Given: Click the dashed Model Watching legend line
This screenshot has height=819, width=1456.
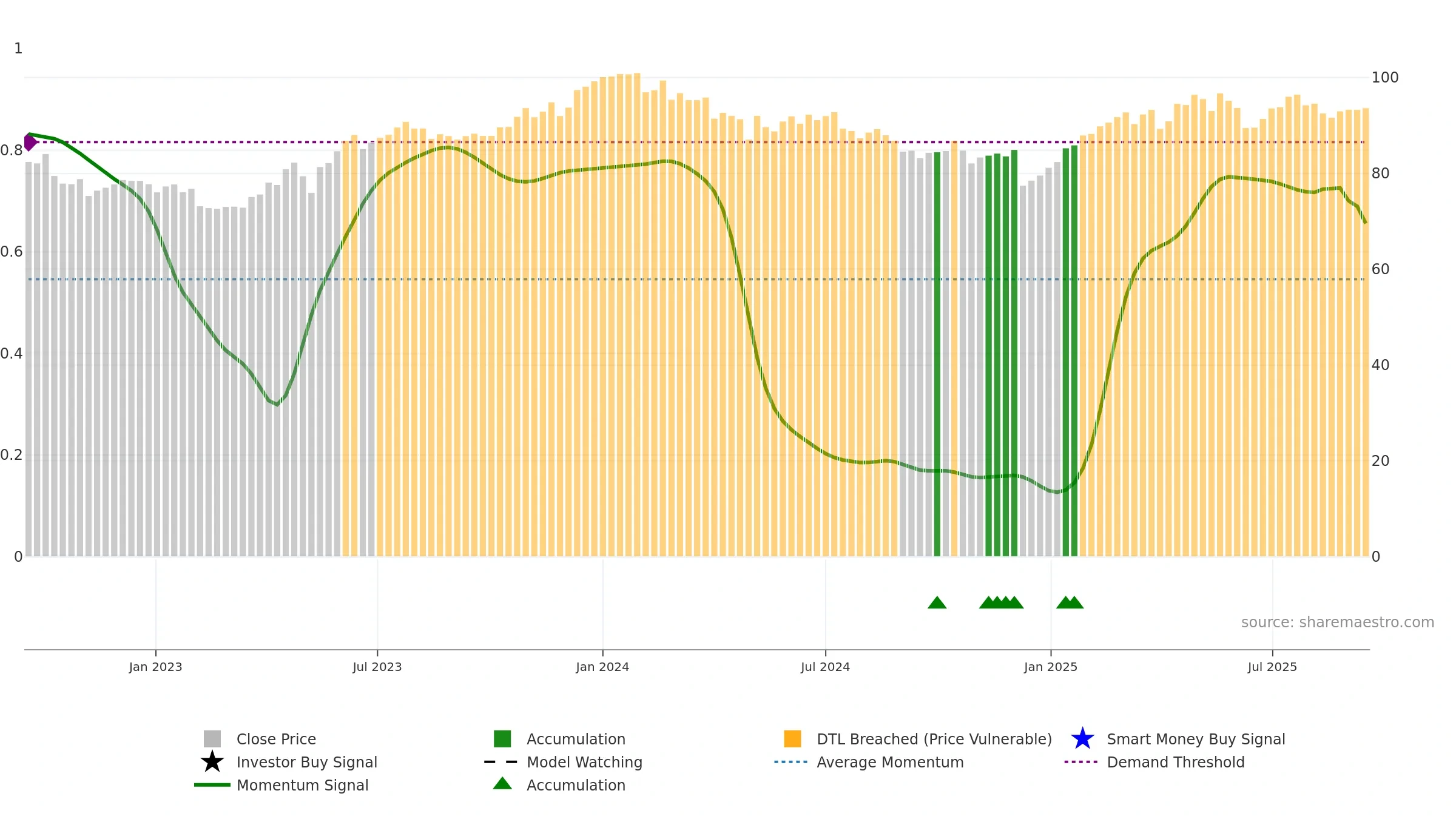Looking at the screenshot, I should [501, 762].
